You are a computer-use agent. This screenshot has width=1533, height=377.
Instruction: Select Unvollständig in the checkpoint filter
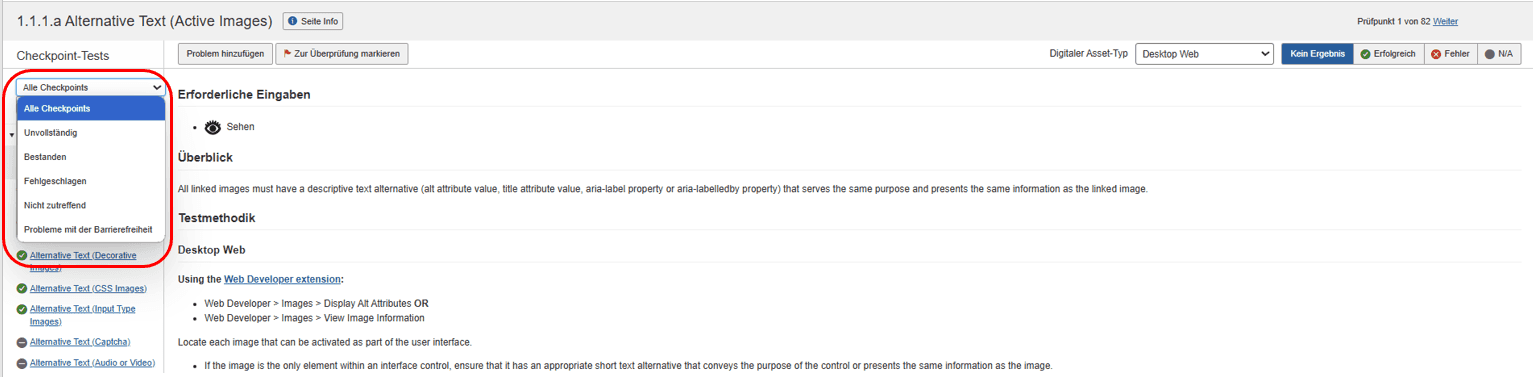coord(91,133)
